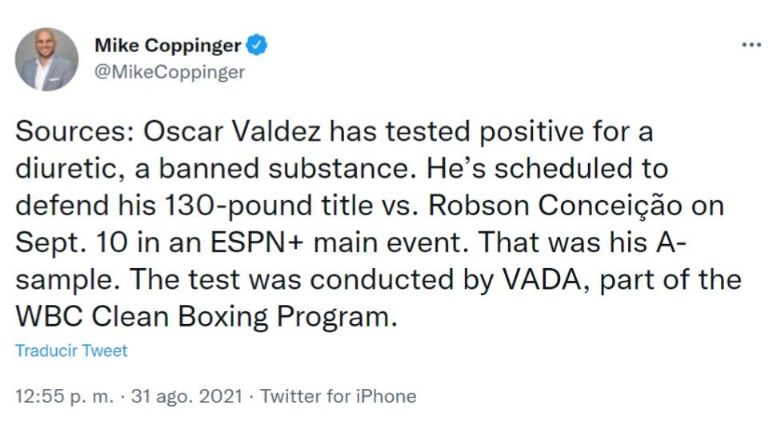Click the WBC Clean Boxing Program text

pyautogui.click(x=196, y=316)
